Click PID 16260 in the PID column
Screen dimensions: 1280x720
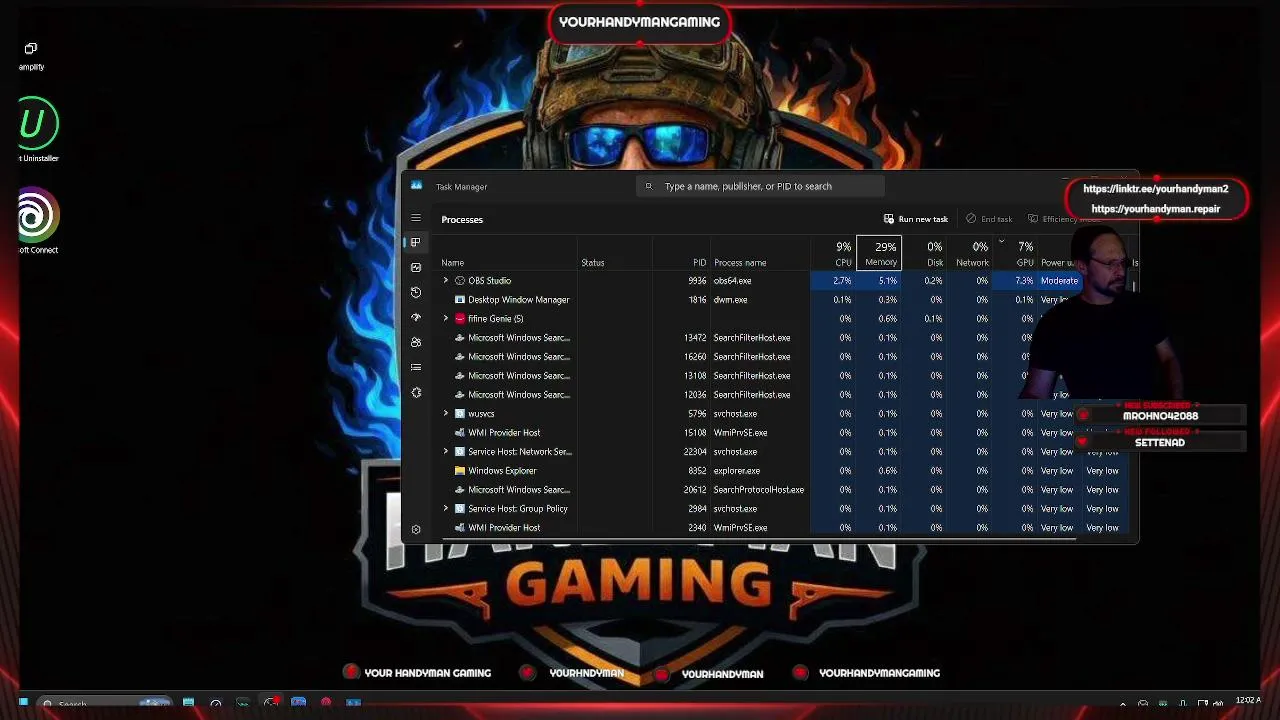[x=695, y=356]
